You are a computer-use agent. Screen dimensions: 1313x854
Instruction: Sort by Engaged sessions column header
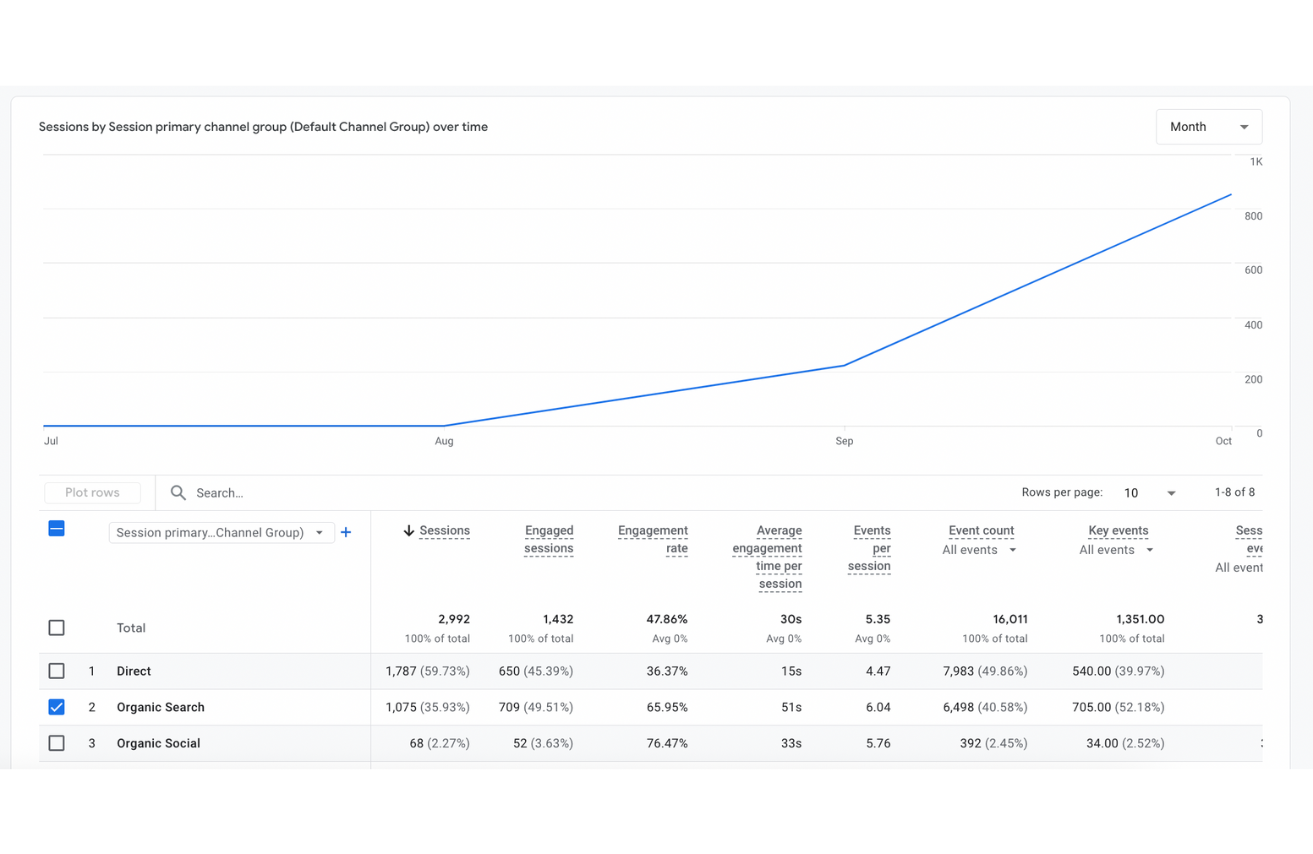click(548, 539)
